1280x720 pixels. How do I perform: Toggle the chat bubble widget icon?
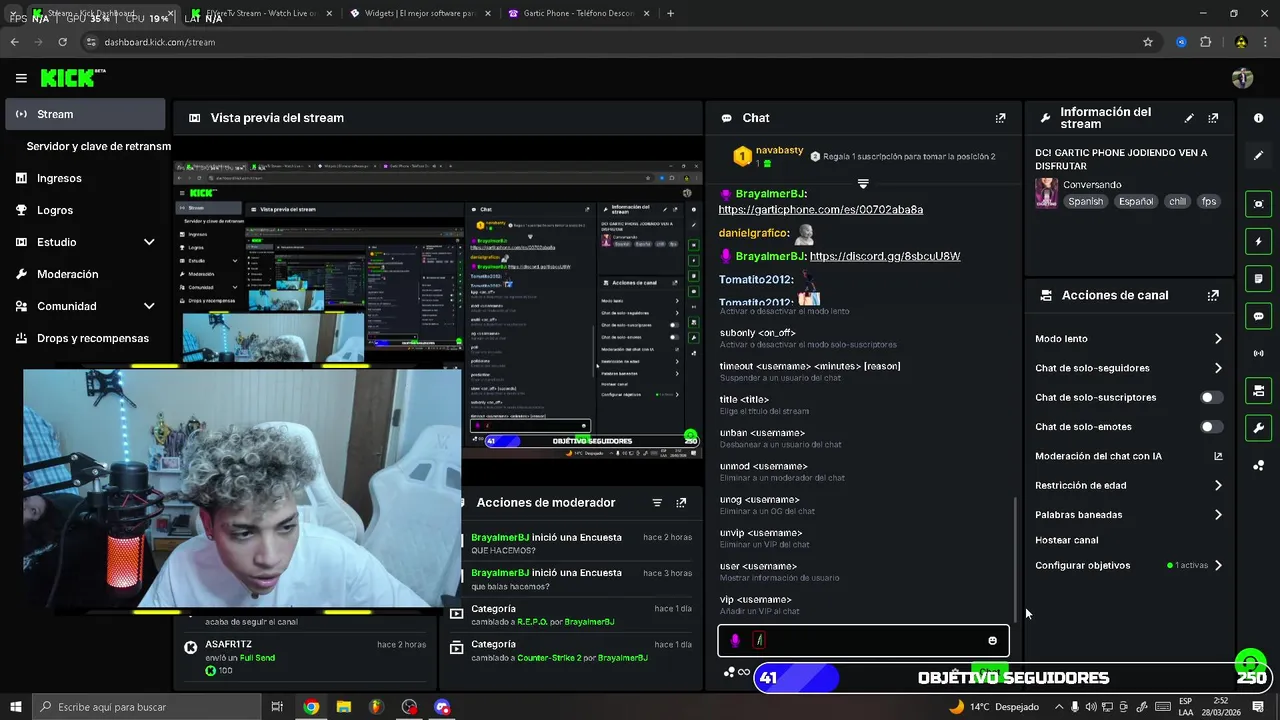(x=1258, y=316)
